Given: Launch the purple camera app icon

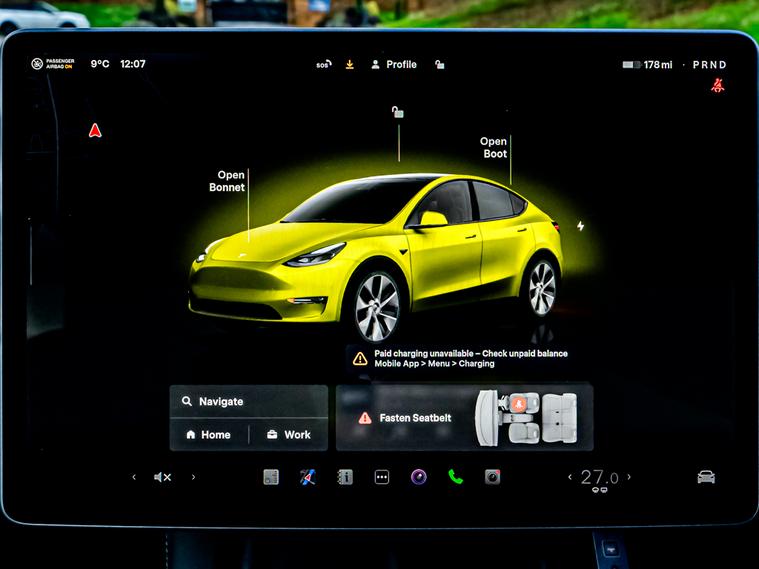Looking at the screenshot, I should tap(419, 477).
